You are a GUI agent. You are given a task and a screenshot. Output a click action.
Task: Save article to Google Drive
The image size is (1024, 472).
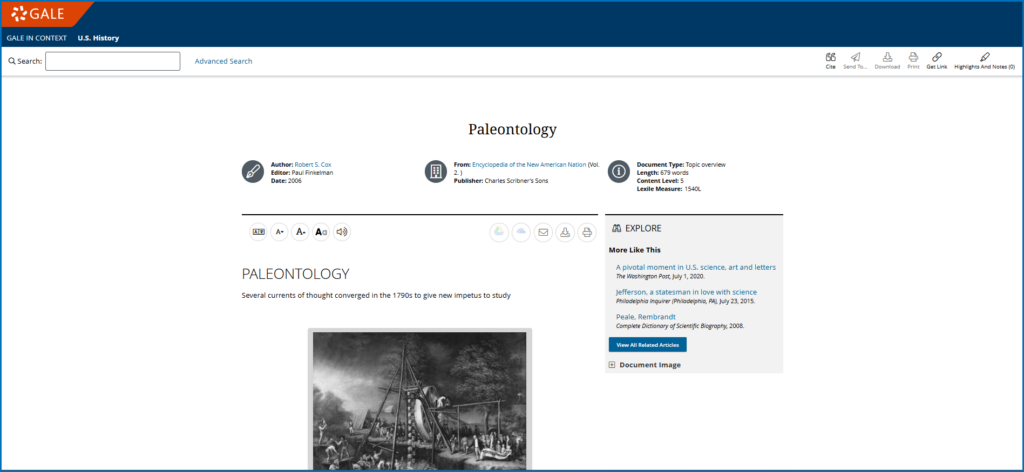click(x=499, y=232)
